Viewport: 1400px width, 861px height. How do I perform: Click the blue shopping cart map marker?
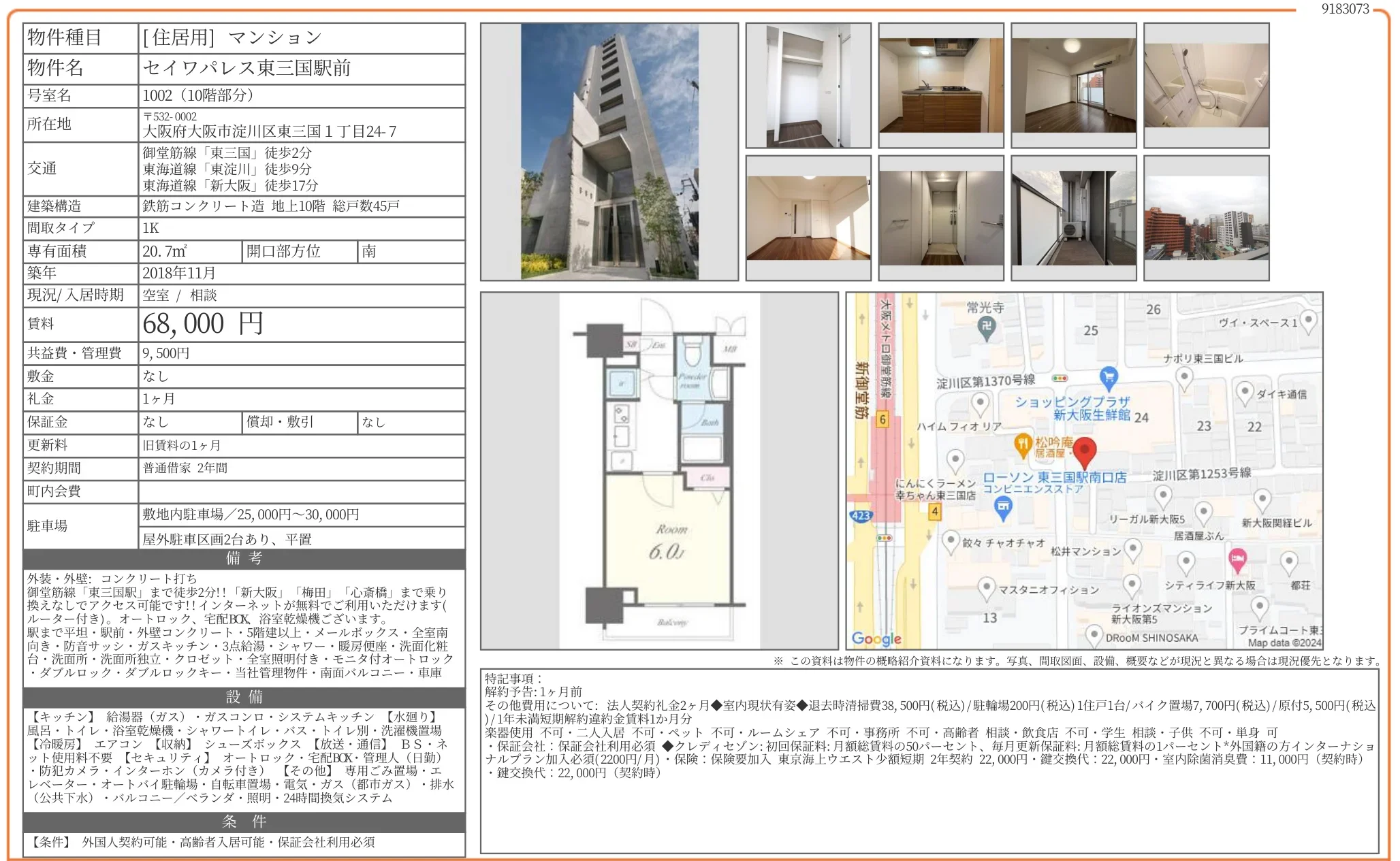[x=1108, y=376]
